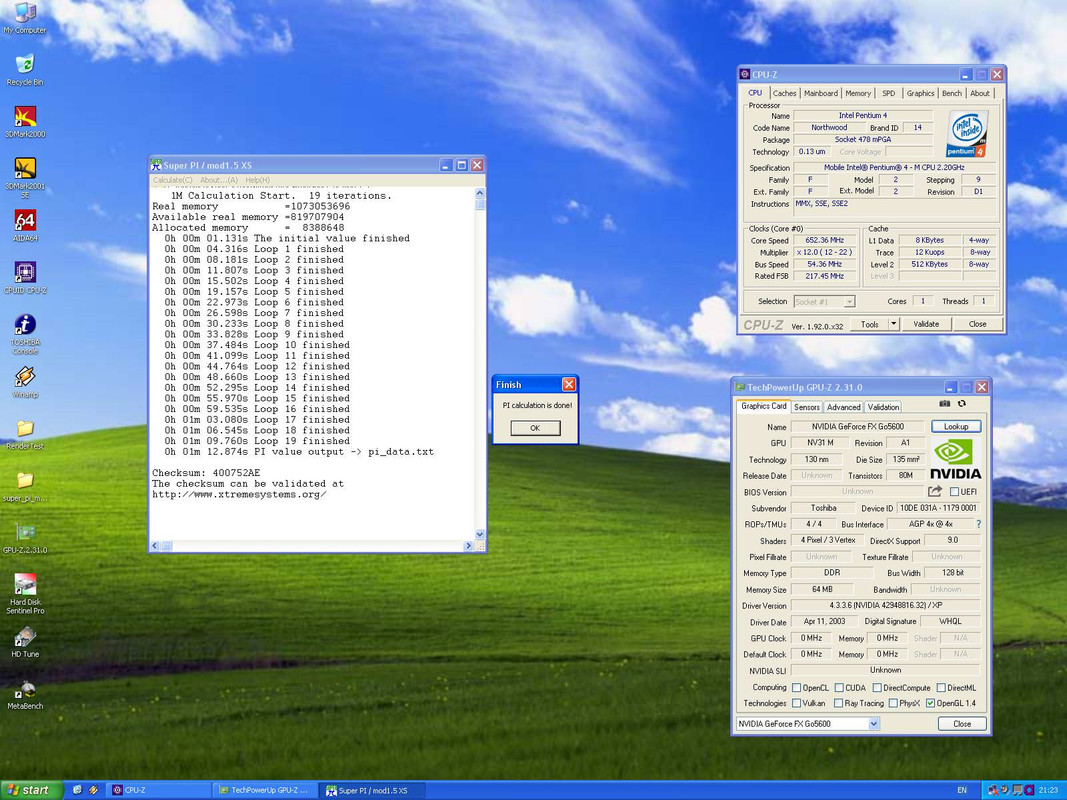Screen dimensions: 1067x800
Task: Toggle the CUDA checkbox
Action: coord(839,688)
